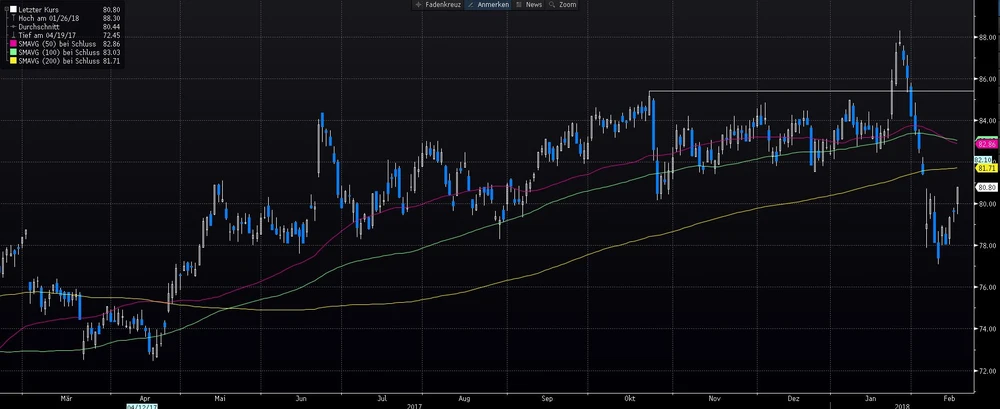The image size is (1000, 409).
Task: Click the green SMAVG (100) color swatch
Action: point(12,53)
